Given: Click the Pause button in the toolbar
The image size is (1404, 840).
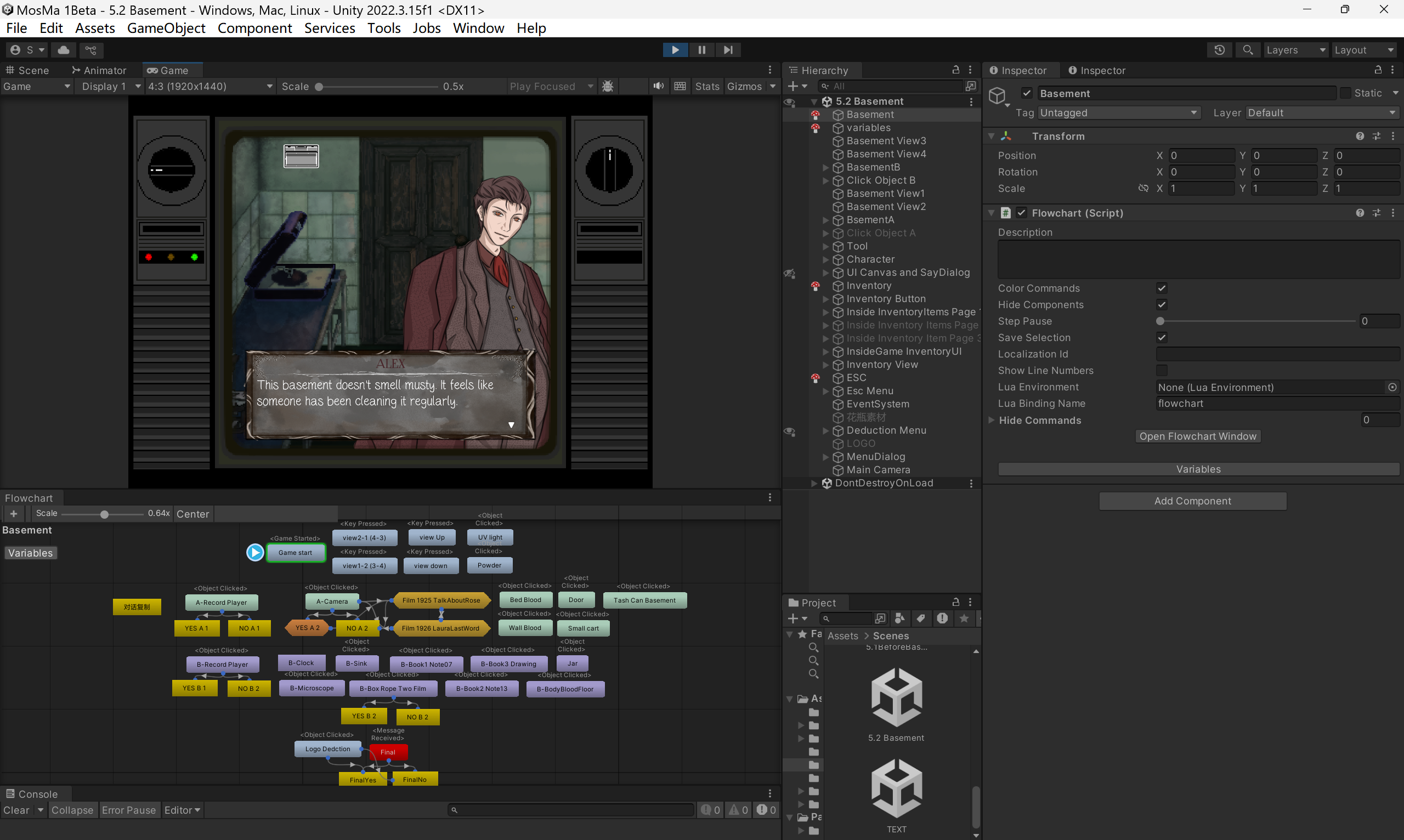Looking at the screenshot, I should pos(701,50).
